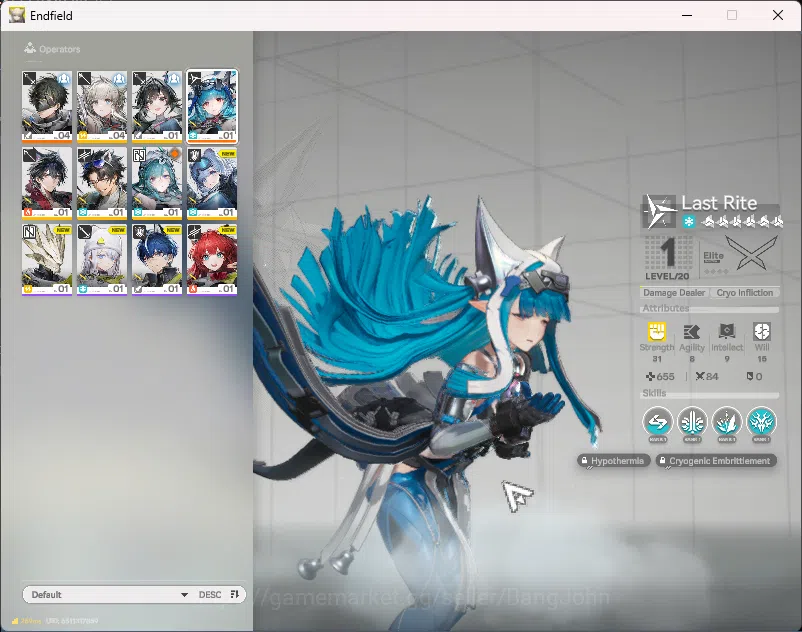Click the attack value 84
802x632 pixels.
click(x=712, y=377)
